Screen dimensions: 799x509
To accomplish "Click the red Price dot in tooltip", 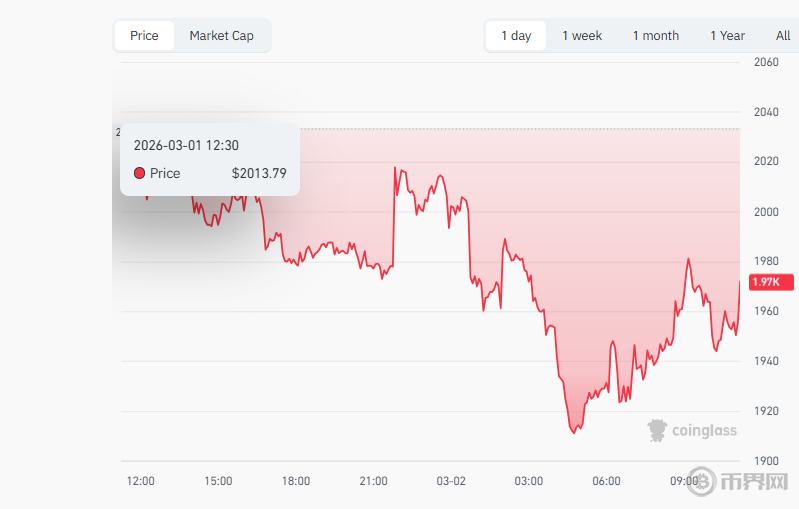I will (x=139, y=173).
